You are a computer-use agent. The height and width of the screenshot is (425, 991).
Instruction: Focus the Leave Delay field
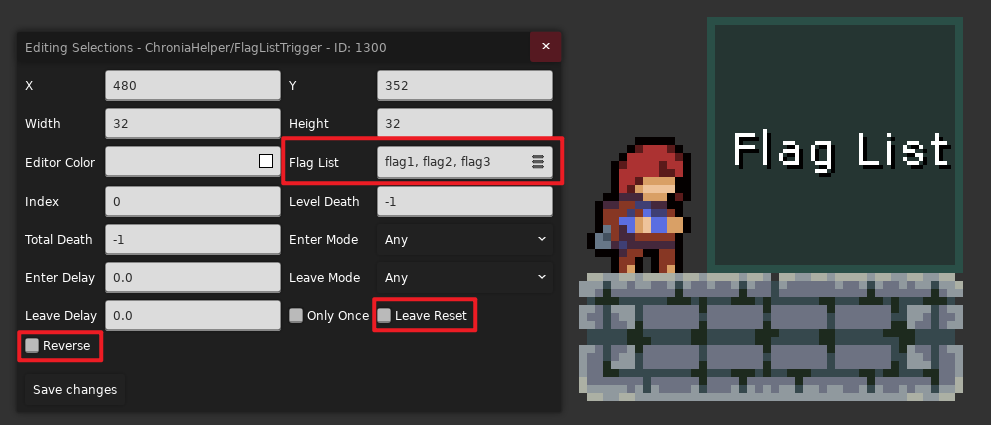click(193, 315)
